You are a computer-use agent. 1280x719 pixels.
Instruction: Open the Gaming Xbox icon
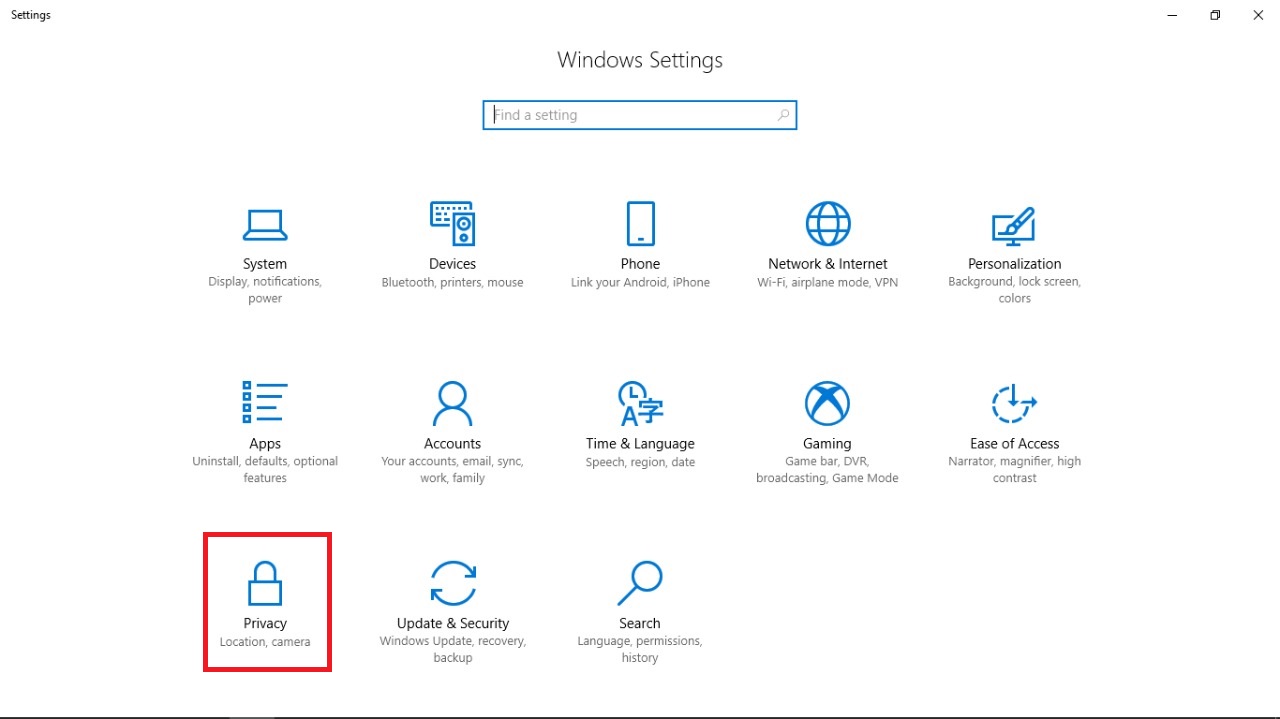click(x=827, y=403)
